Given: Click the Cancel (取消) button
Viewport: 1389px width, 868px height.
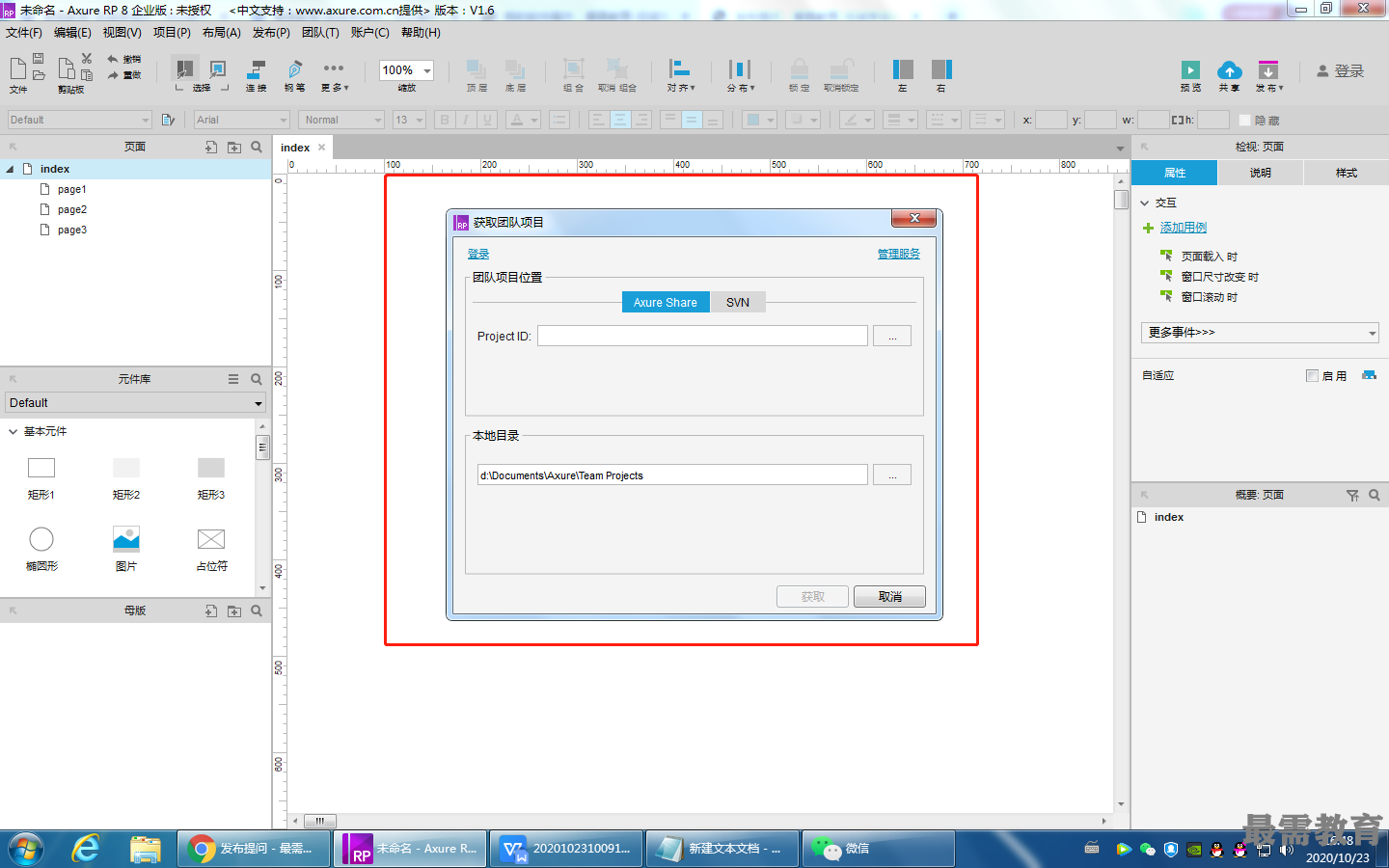Looking at the screenshot, I should click(889, 597).
